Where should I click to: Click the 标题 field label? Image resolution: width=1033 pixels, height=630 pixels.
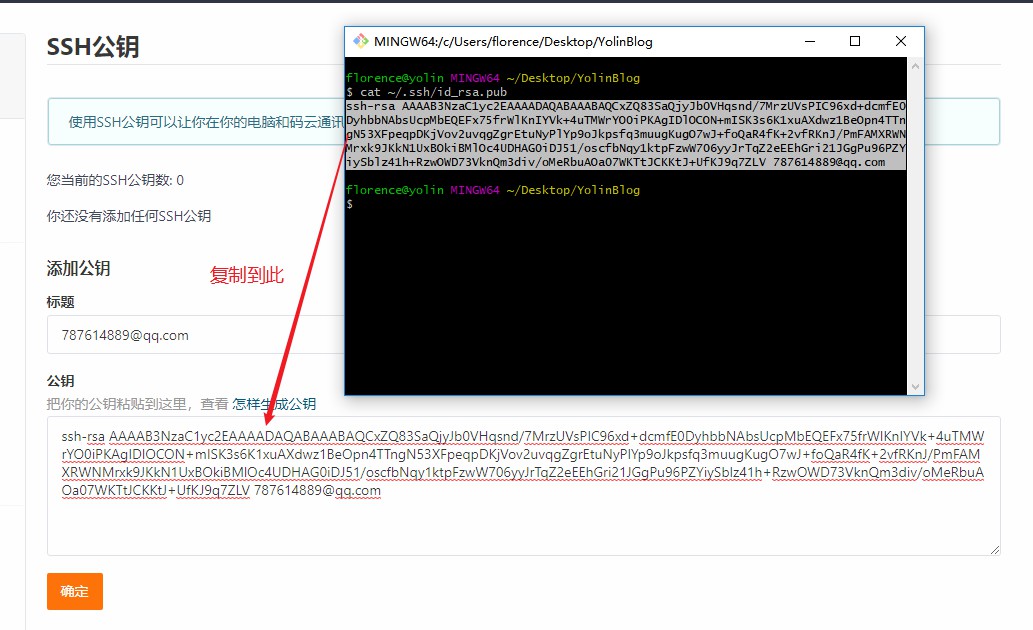[x=61, y=302]
